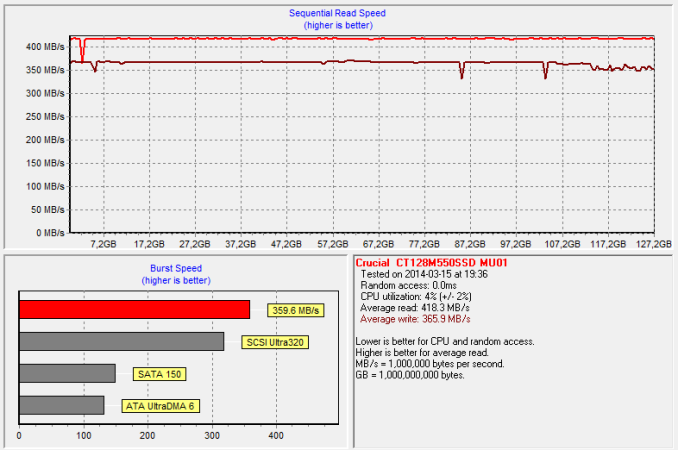Click the '400' burst axis tick label

(276, 435)
